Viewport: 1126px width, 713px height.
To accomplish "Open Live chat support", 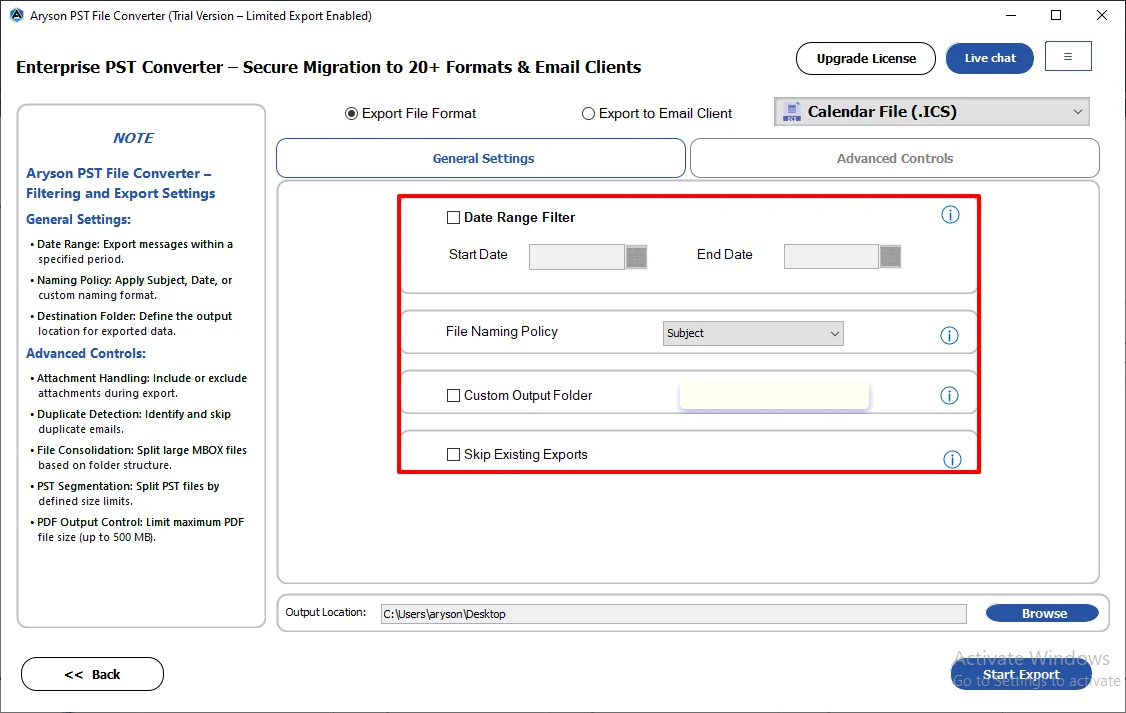I will [x=990, y=58].
